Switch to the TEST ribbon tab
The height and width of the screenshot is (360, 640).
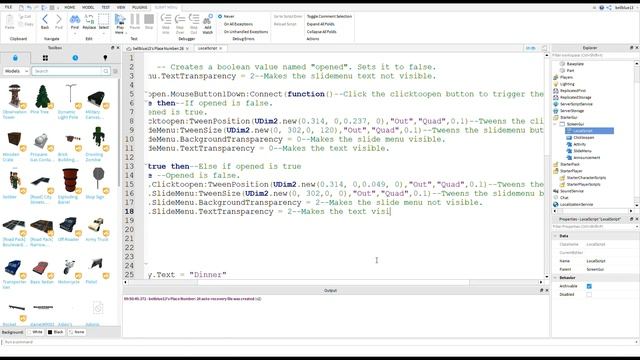click(x=105, y=7)
